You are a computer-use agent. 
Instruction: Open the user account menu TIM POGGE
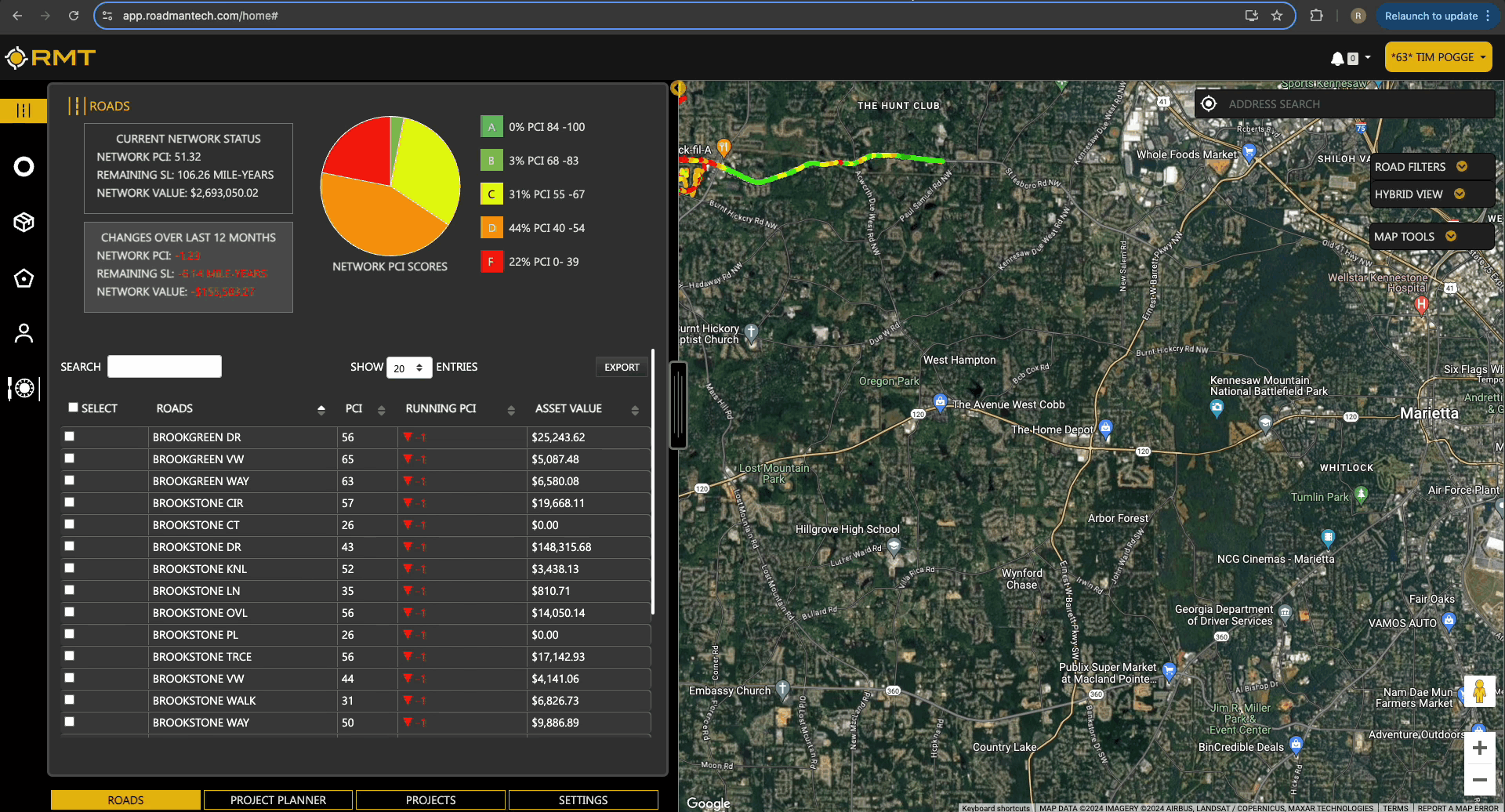pyautogui.click(x=1438, y=57)
